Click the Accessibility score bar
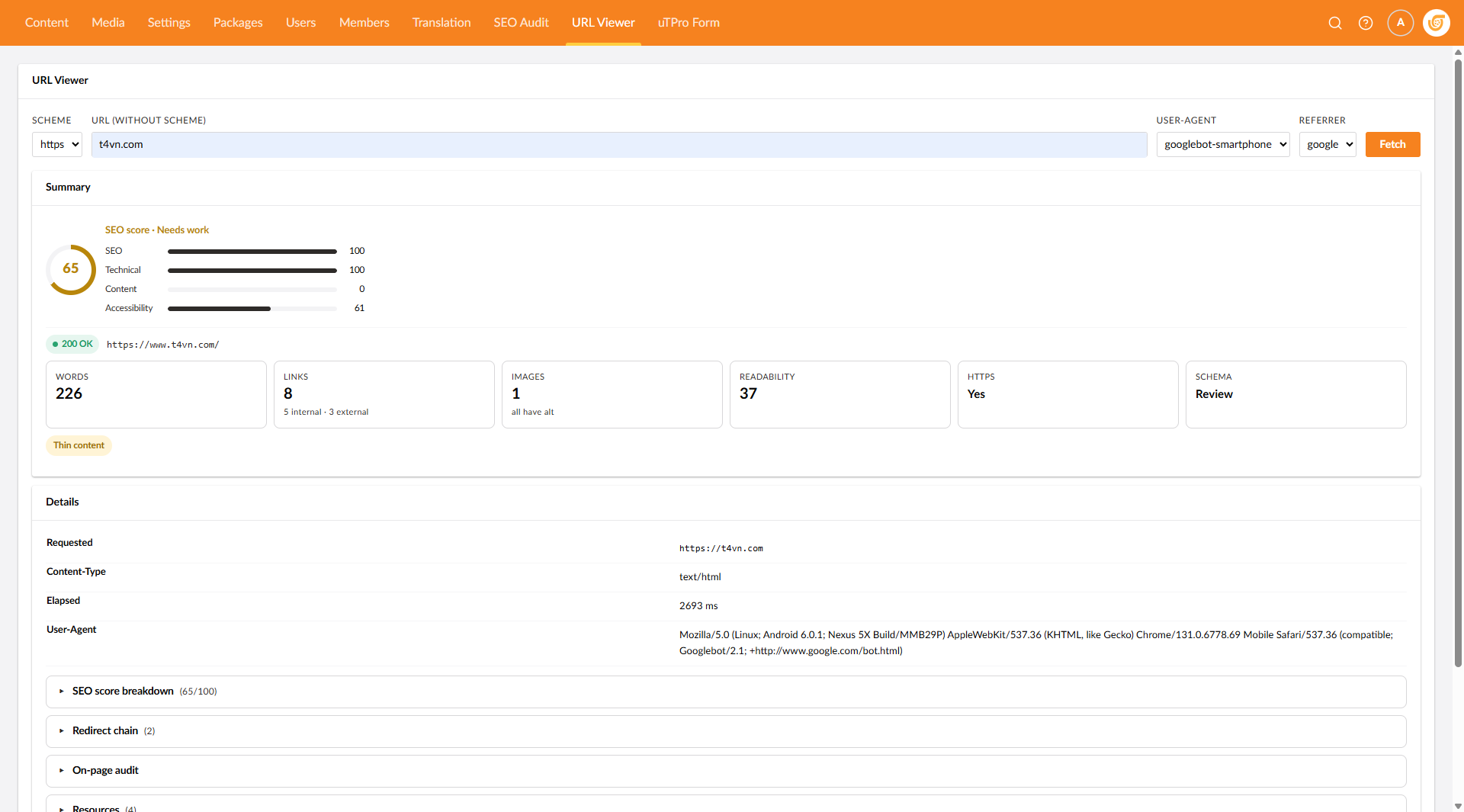 point(252,308)
